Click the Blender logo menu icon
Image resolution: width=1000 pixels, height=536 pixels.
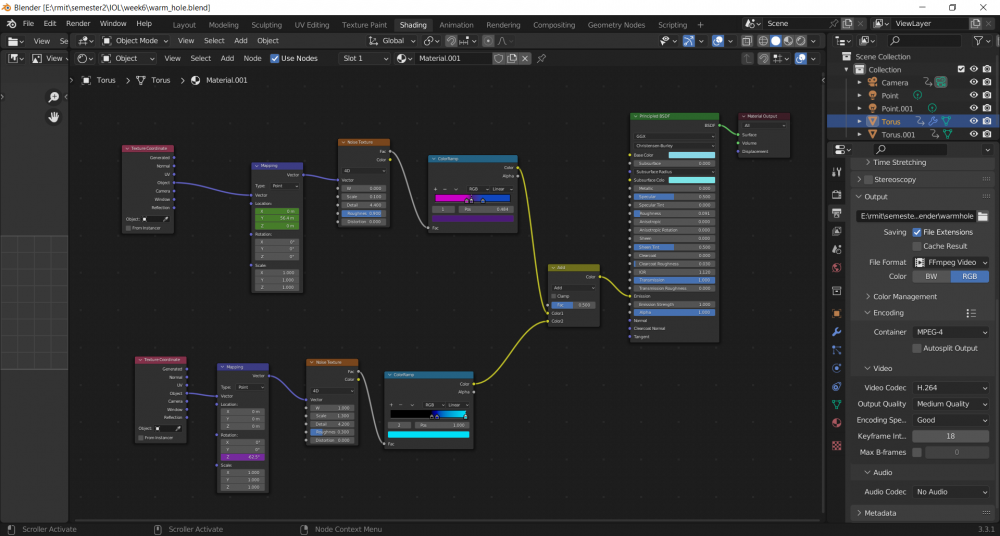tap(11, 24)
